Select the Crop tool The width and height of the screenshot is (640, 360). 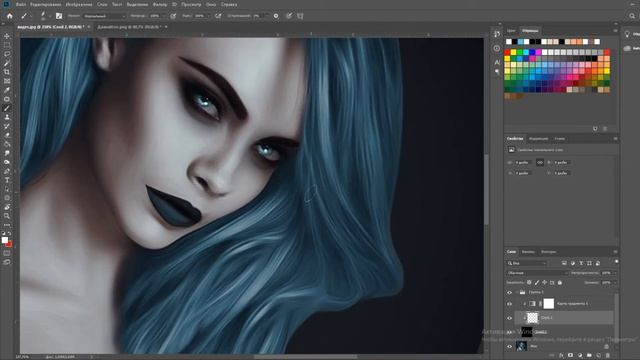[7, 72]
